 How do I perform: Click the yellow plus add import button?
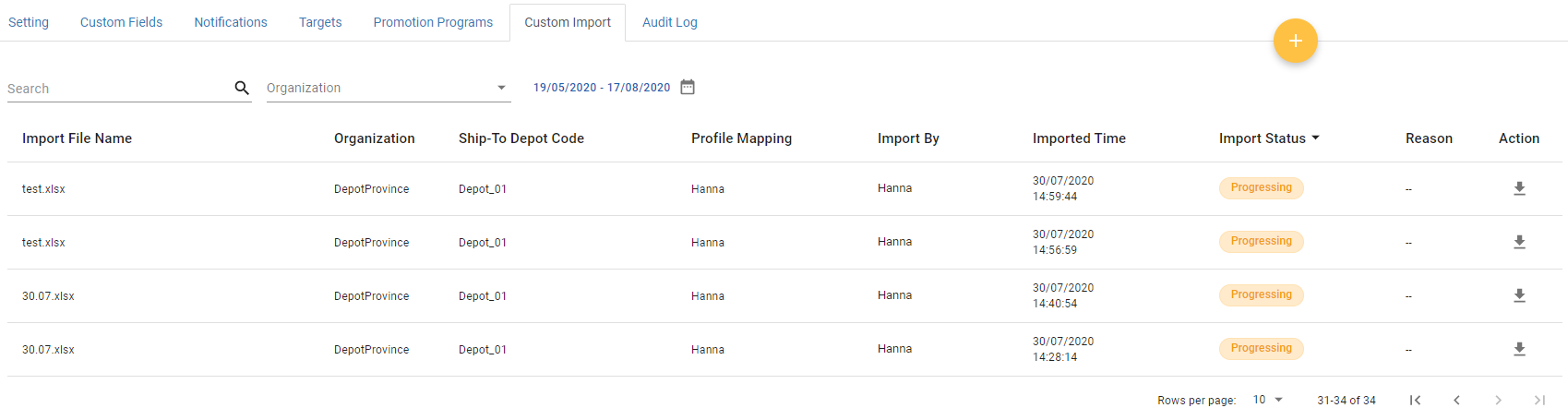pyautogui.click(x=1295, y=41)
